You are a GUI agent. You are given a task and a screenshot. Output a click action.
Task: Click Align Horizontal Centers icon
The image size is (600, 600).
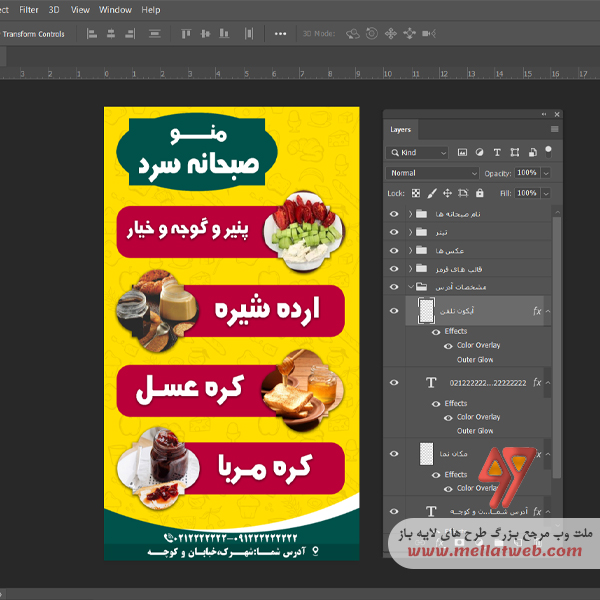(x=111, y=34)
